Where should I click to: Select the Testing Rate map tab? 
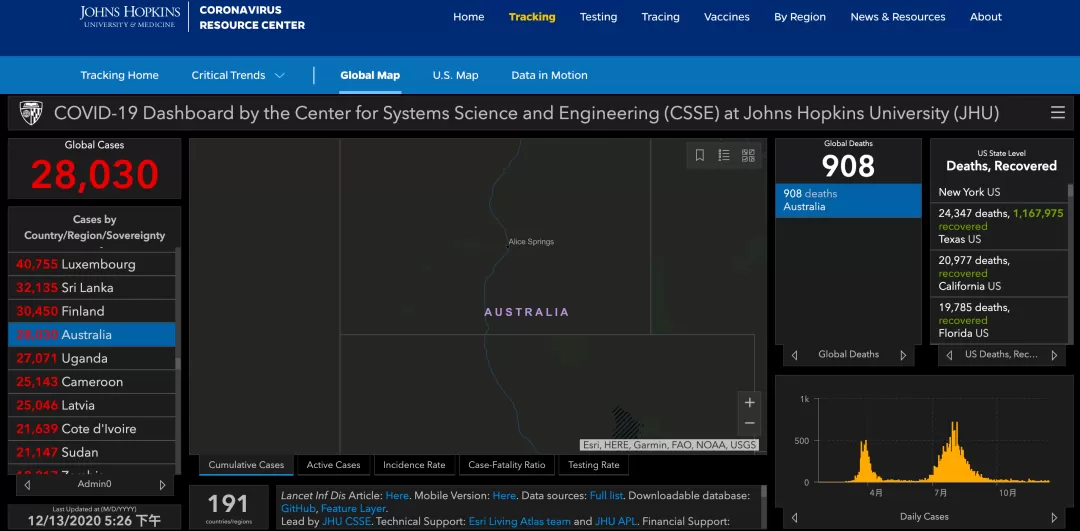(x=593, y=465)
